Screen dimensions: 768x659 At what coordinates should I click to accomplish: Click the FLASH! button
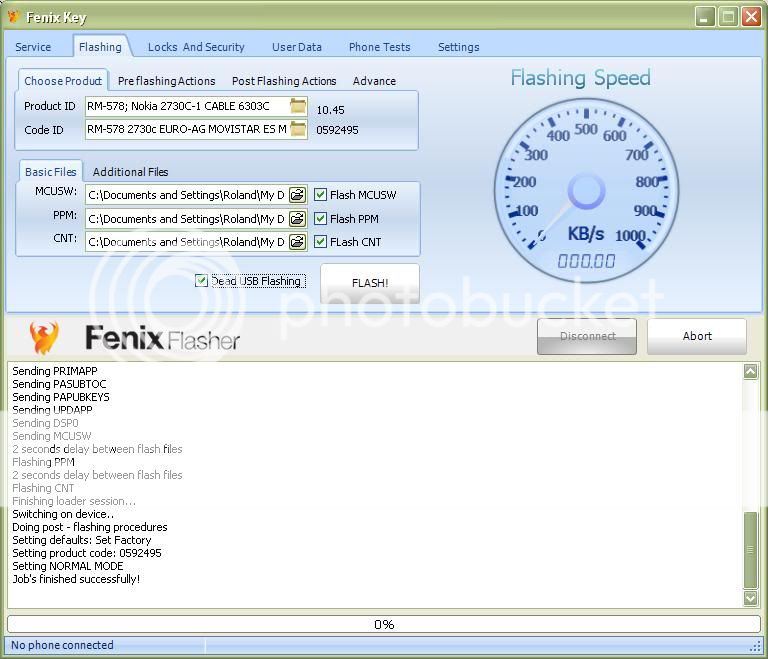click(370, 283)
